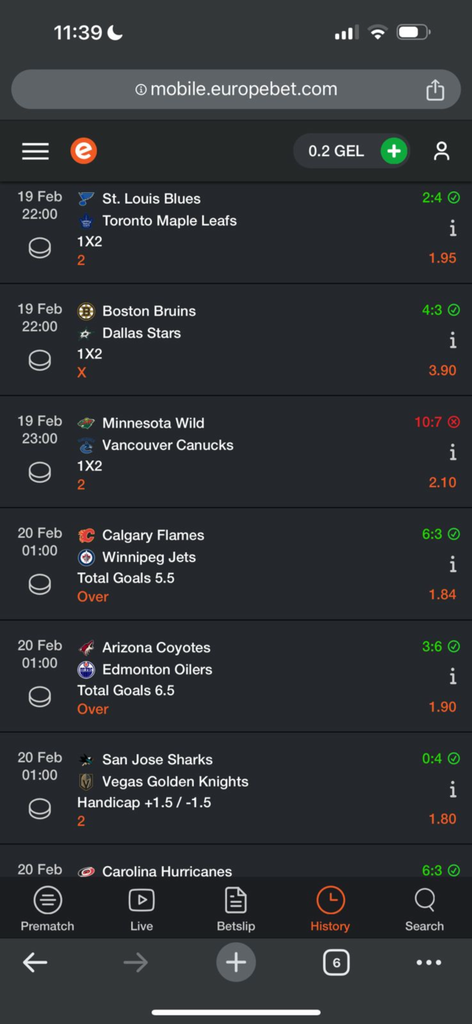Open info for Calgary Flames match
The width and height of the screenshot is (472, 1024).
click(452, 565)
